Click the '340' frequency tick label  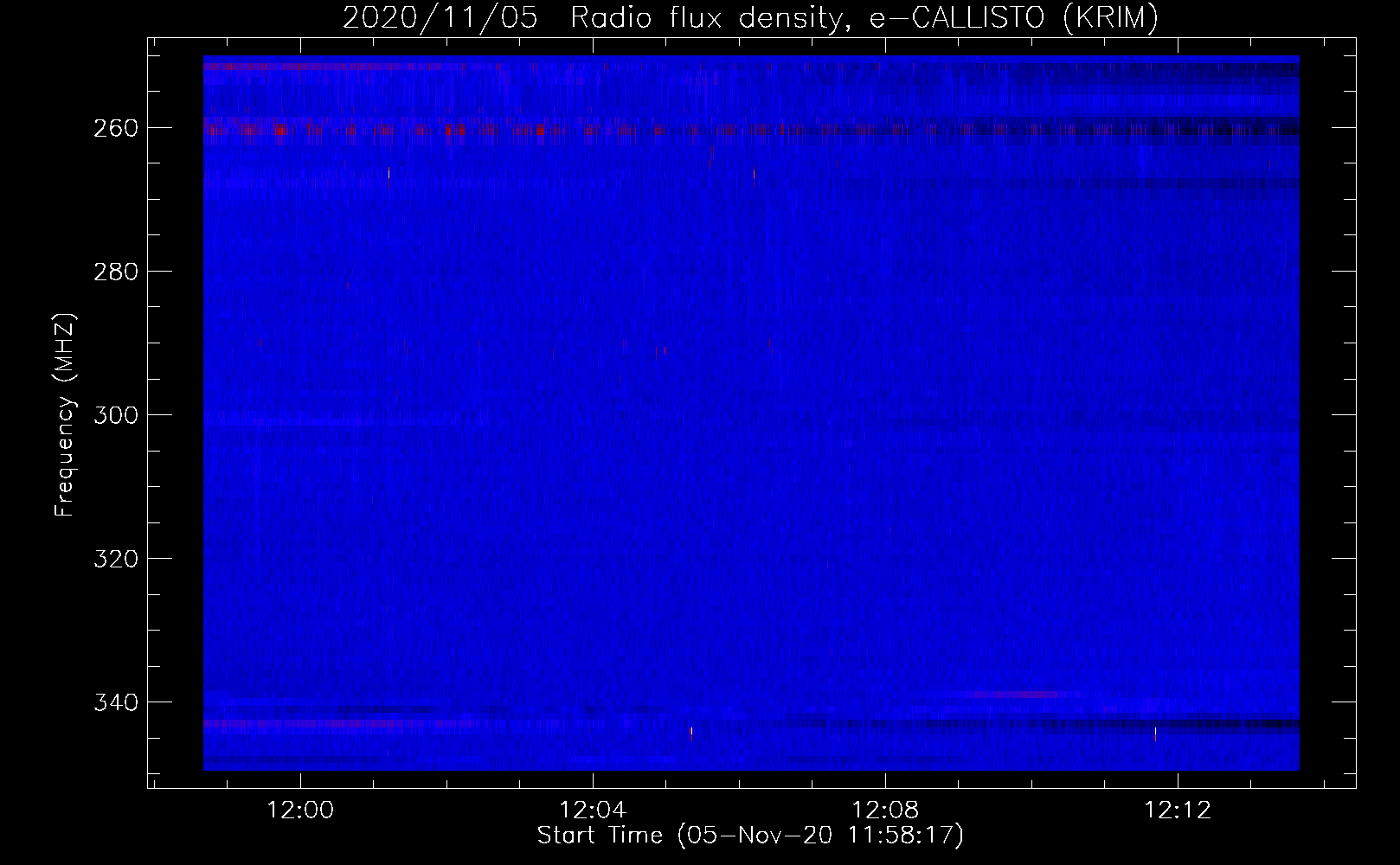point(115,702)
